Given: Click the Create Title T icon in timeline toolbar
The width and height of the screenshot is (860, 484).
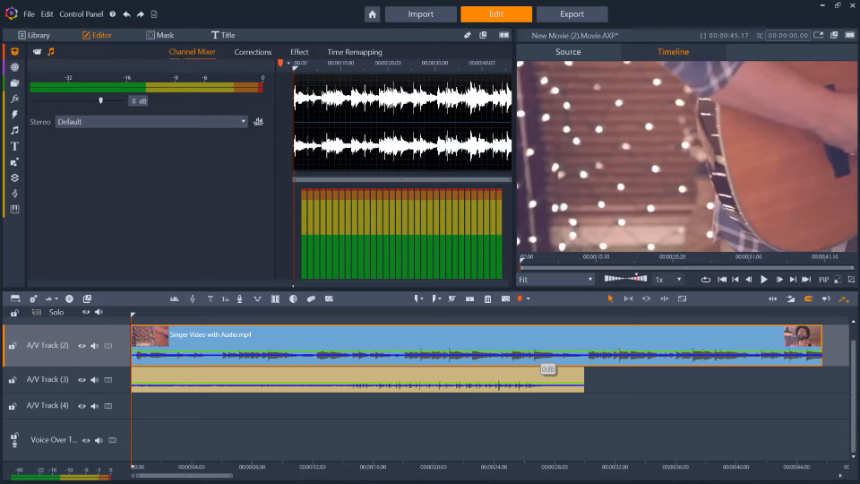Looking at the screenshot, I should (210, 299).
